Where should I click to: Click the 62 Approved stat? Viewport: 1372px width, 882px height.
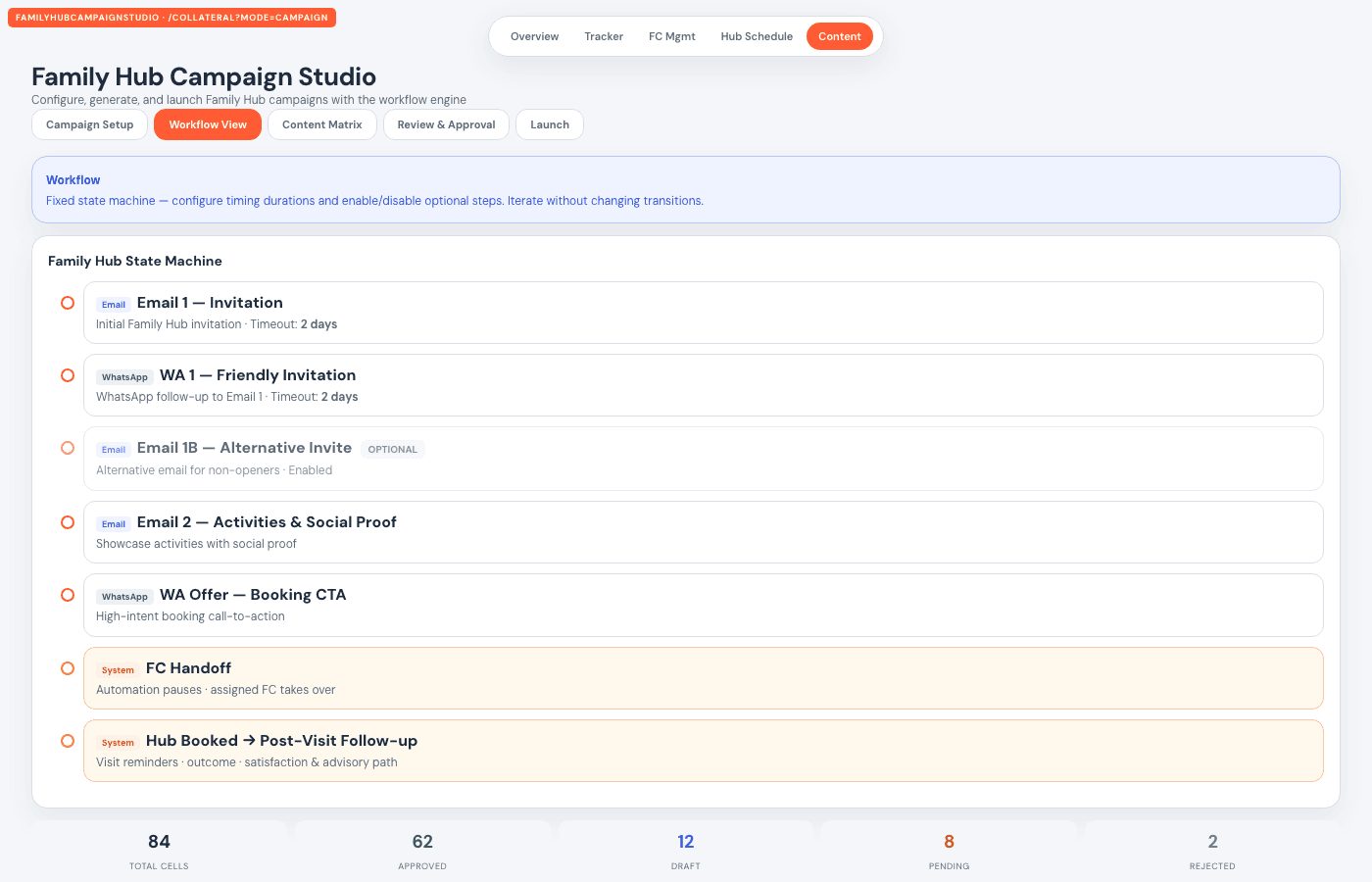422,851
